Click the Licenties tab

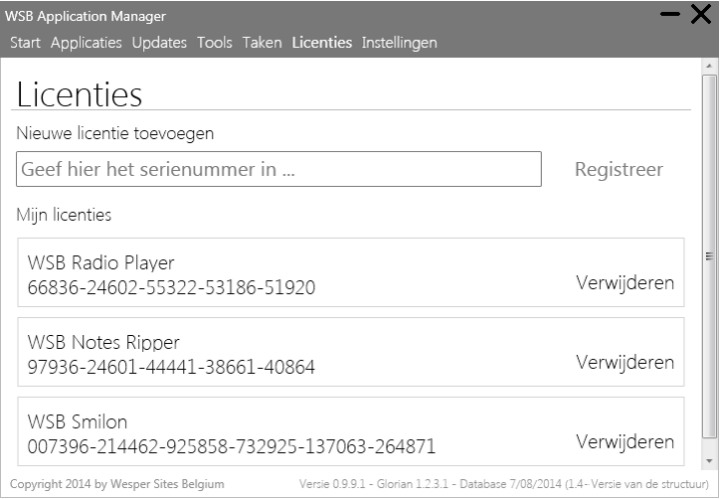(322, 43)
